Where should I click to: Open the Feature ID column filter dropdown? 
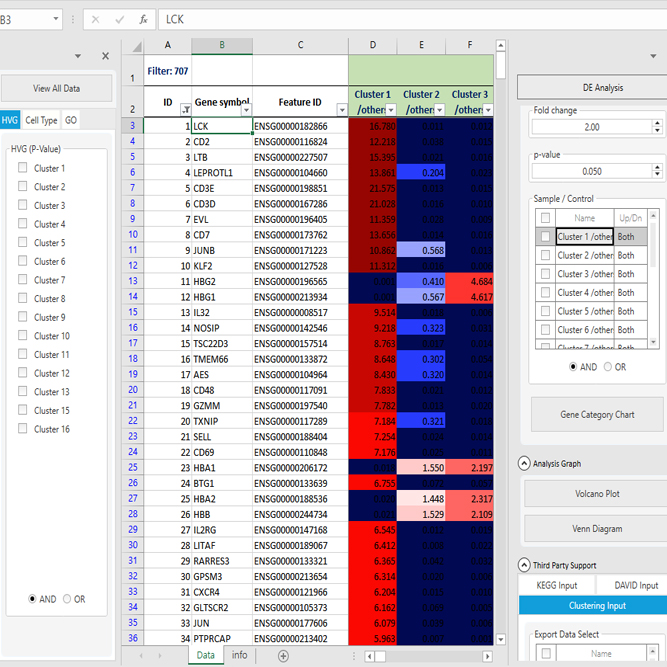341,110
